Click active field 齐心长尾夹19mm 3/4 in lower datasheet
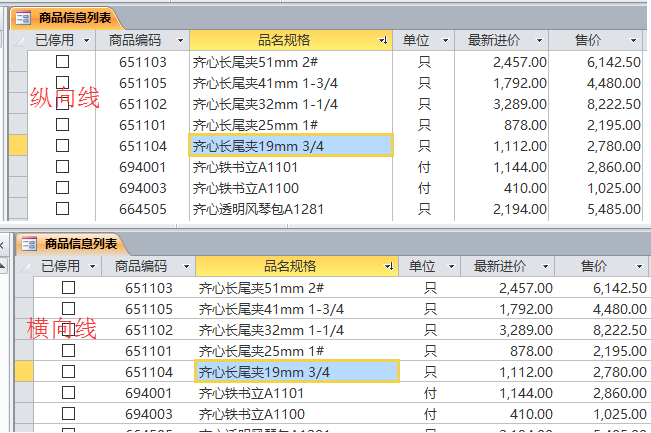 297,372
